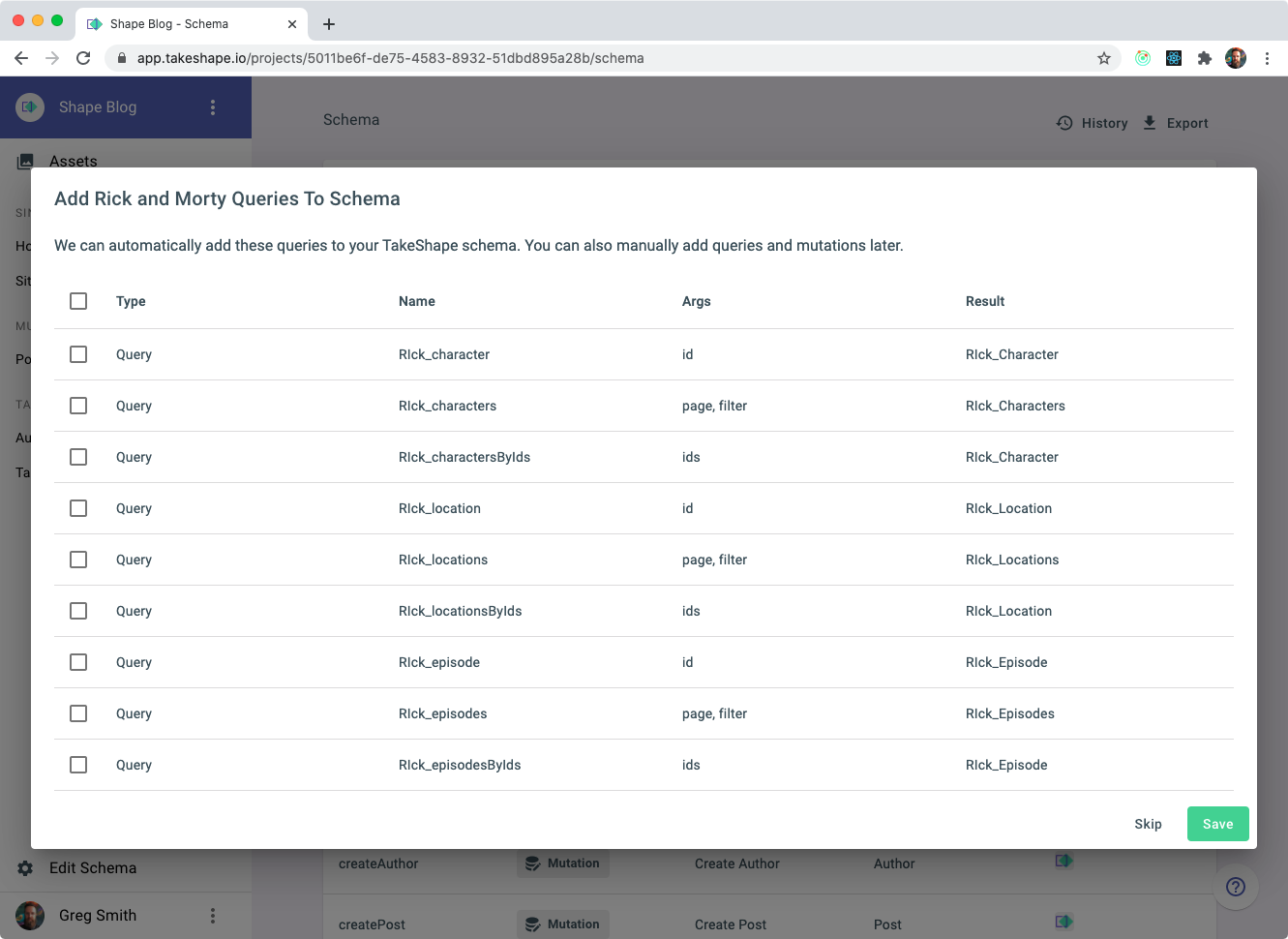Click the Schema page heading
Viewport: 1288px width, 939px height.
[351, 120]
